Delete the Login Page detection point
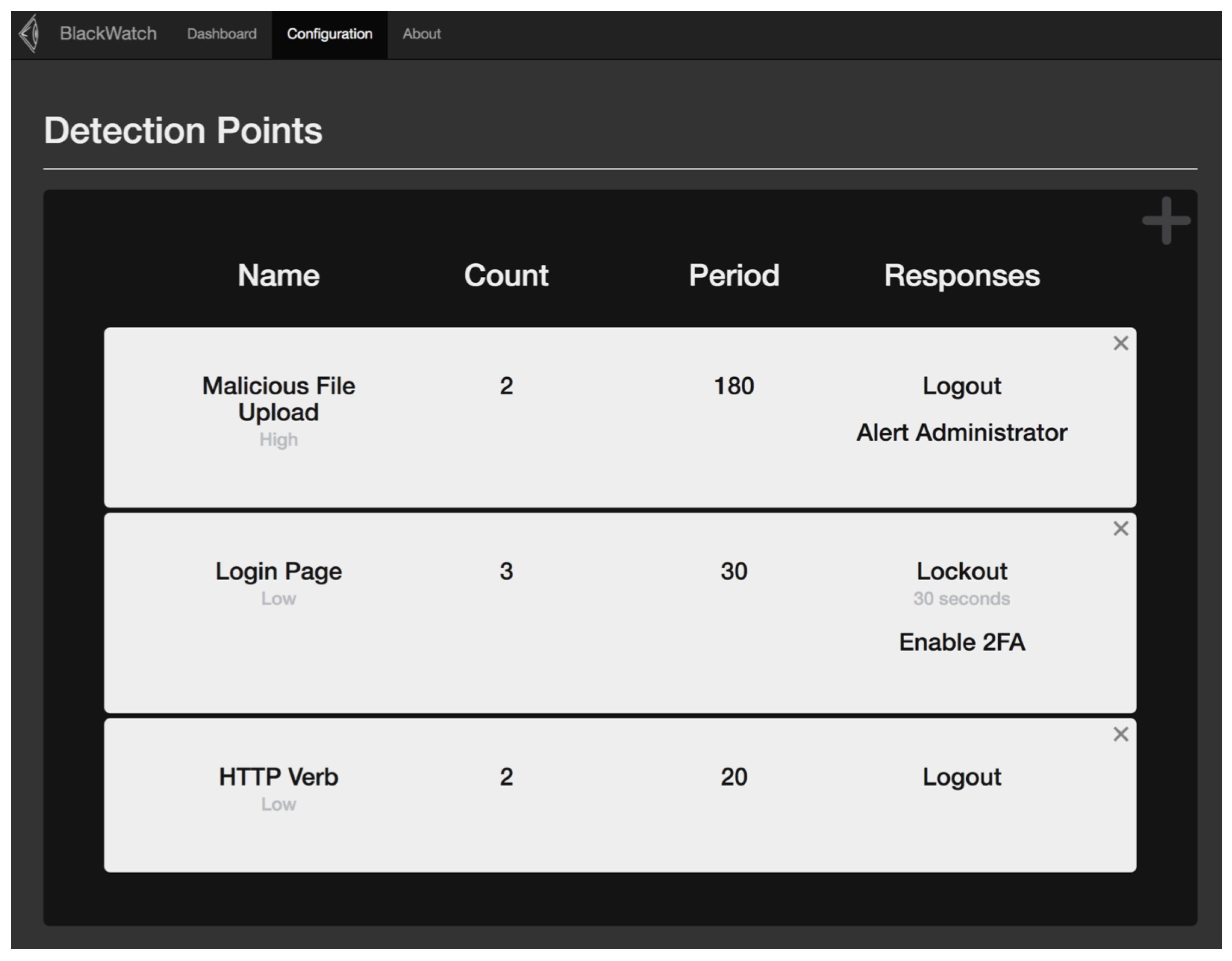 click(x=1120, y=529)
